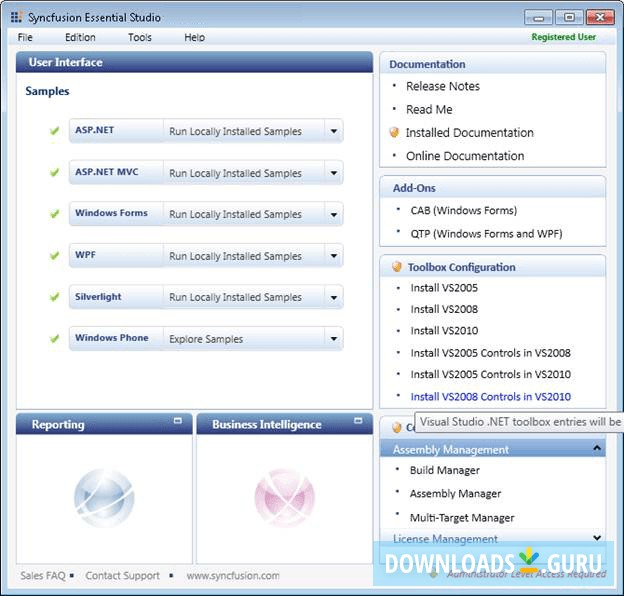Select the Windows Forms platform label
The width and height of the screenshot is (624, 596).
[x=111, y=213]
